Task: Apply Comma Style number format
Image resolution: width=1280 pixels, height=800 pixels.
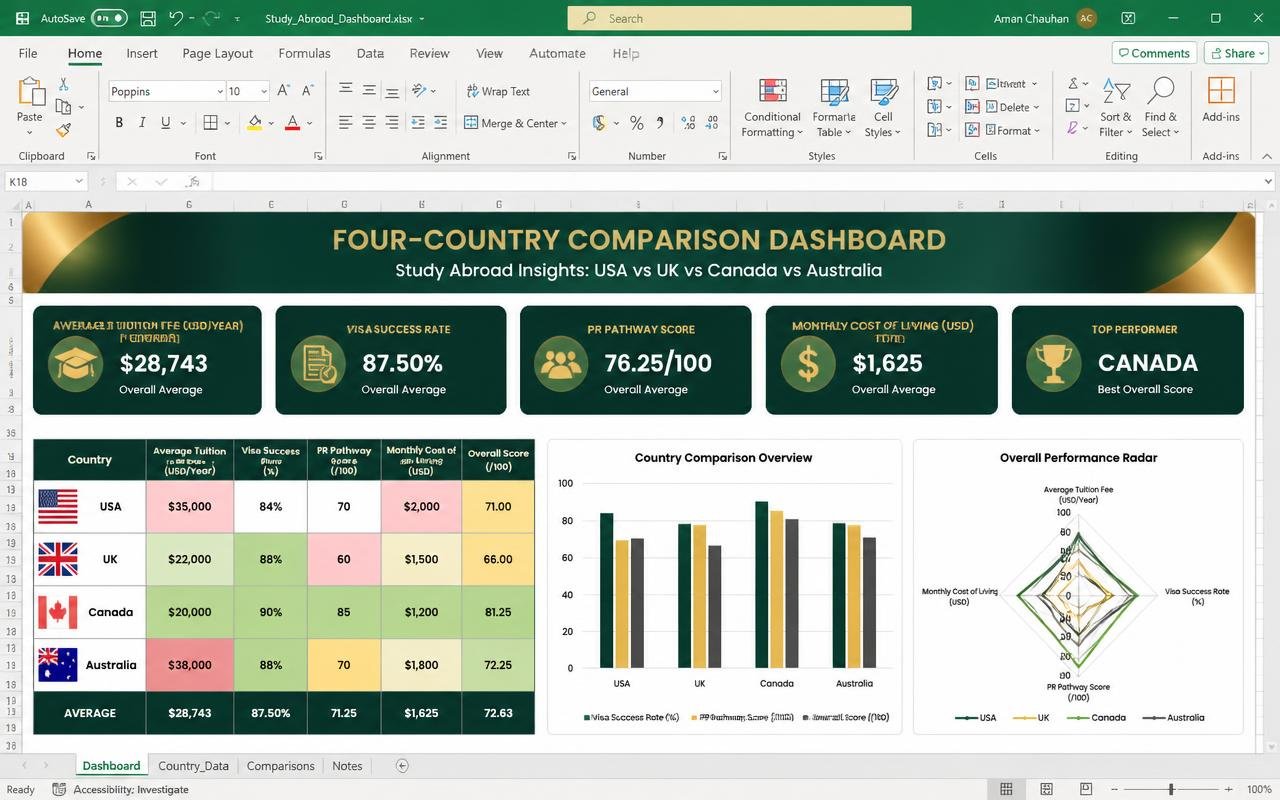Action: pos(660,123)
